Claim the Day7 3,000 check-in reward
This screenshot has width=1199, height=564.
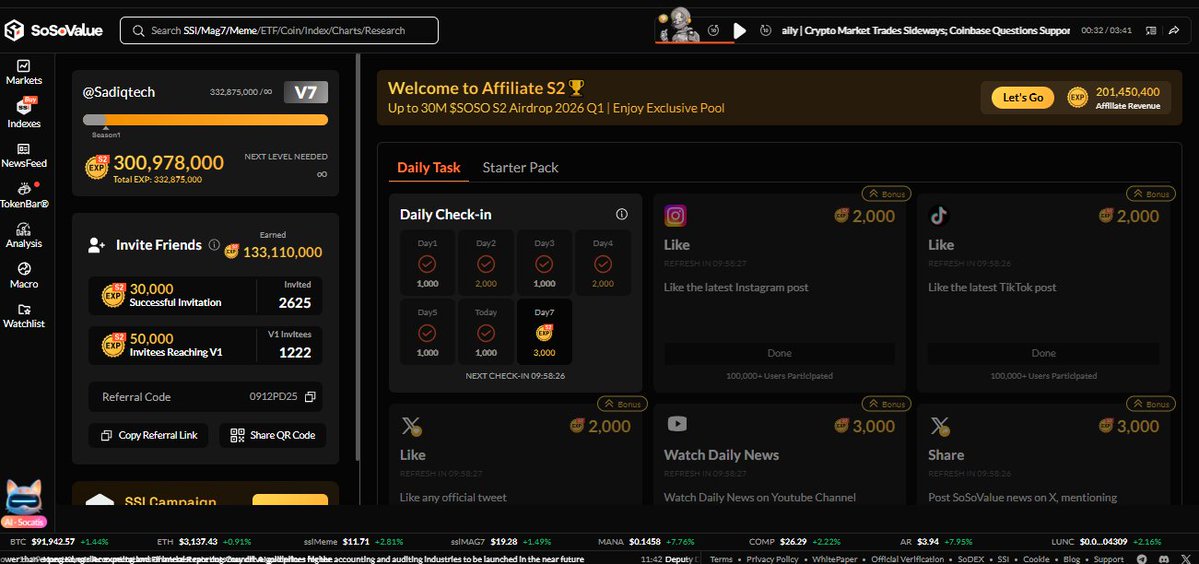[x=544, y=332]
